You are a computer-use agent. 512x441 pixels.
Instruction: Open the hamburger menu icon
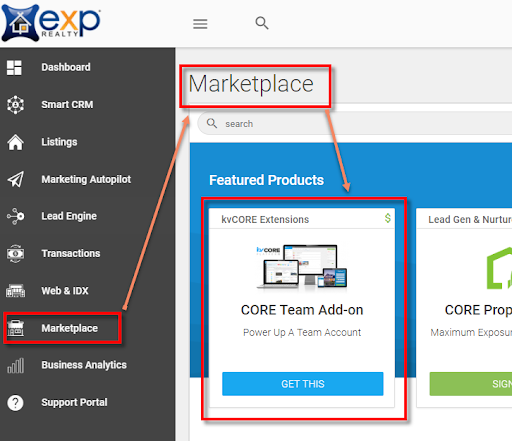coord(200,24)
